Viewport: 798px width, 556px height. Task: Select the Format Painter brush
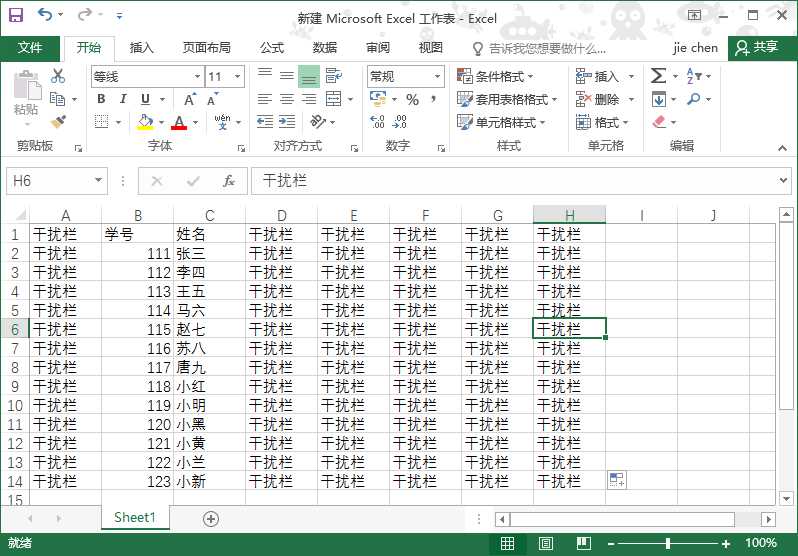click(x=58, y=122)
